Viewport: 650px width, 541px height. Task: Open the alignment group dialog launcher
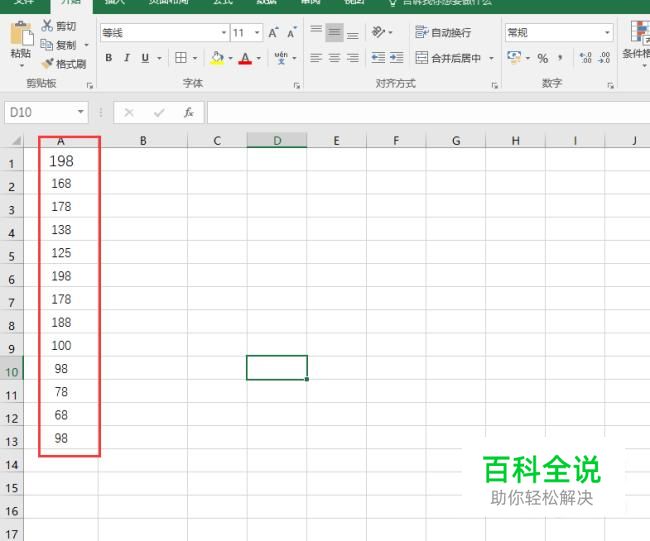495,85
